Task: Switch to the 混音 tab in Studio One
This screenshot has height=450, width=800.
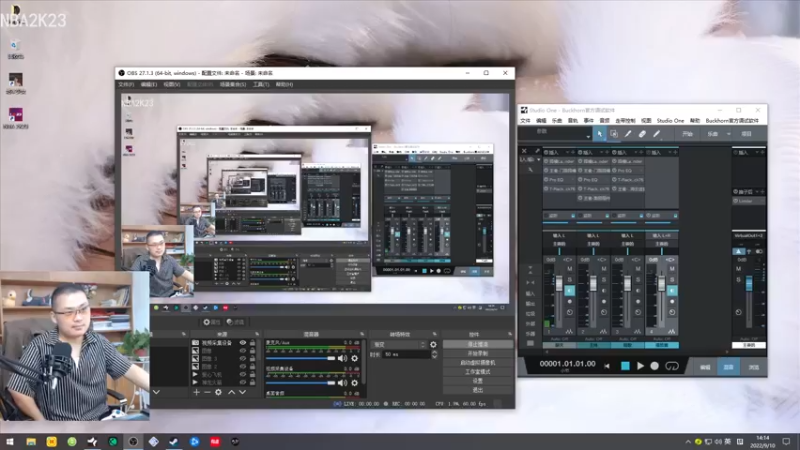Action: pos(728,367)
